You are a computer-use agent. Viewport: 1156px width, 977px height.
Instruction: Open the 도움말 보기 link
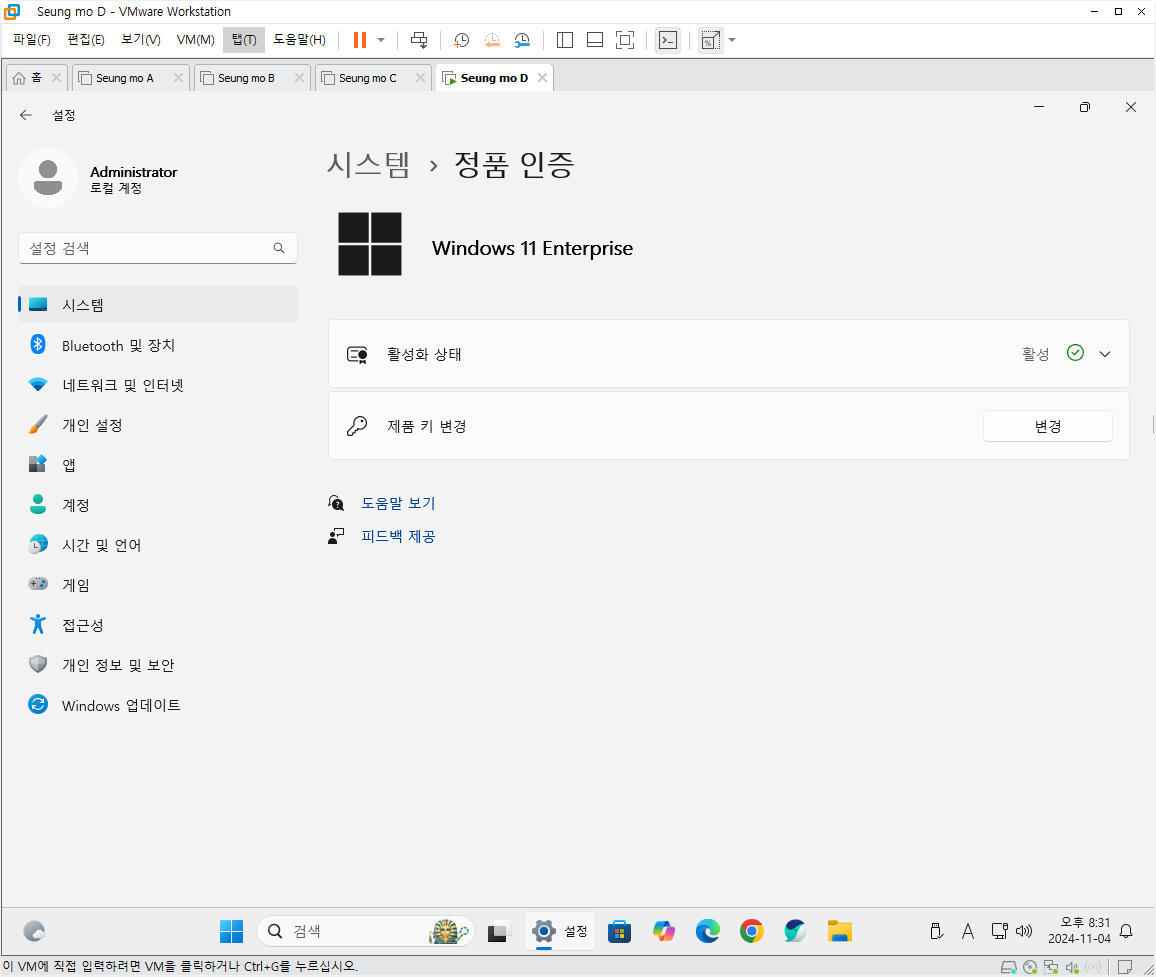click(398, 503)
